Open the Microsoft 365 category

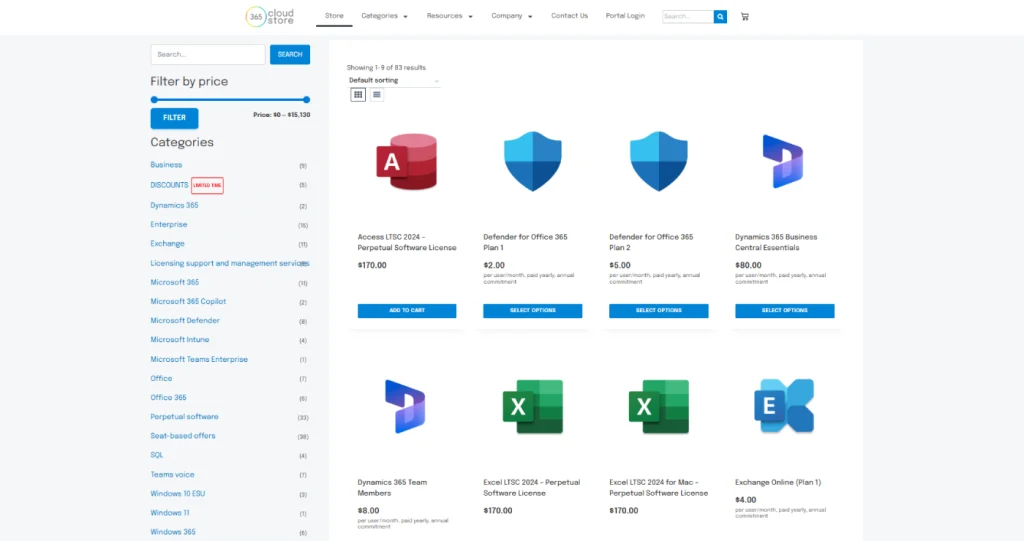[x=174, y=282]
